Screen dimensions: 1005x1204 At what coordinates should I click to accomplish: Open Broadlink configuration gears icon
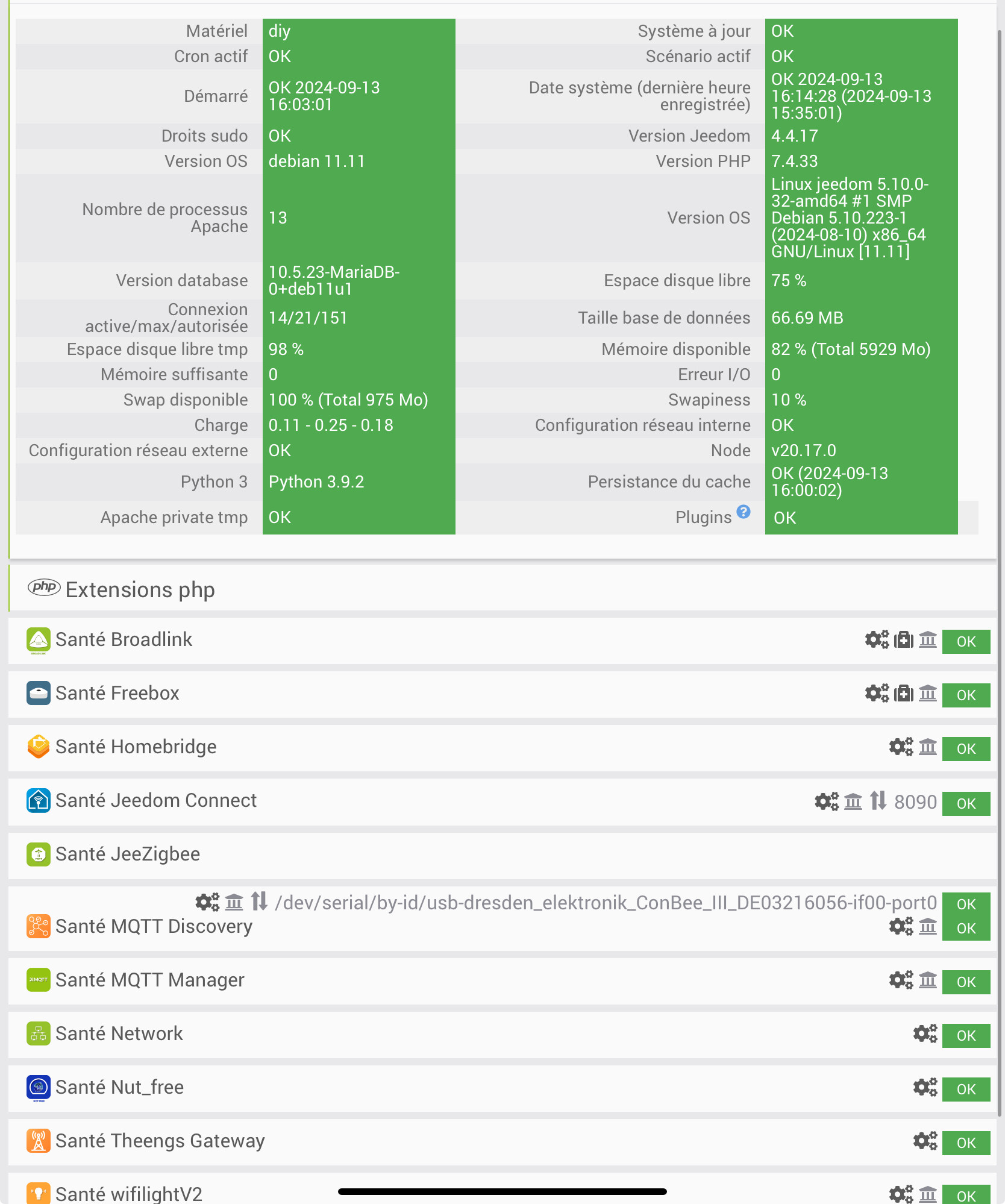coord(877,639)
